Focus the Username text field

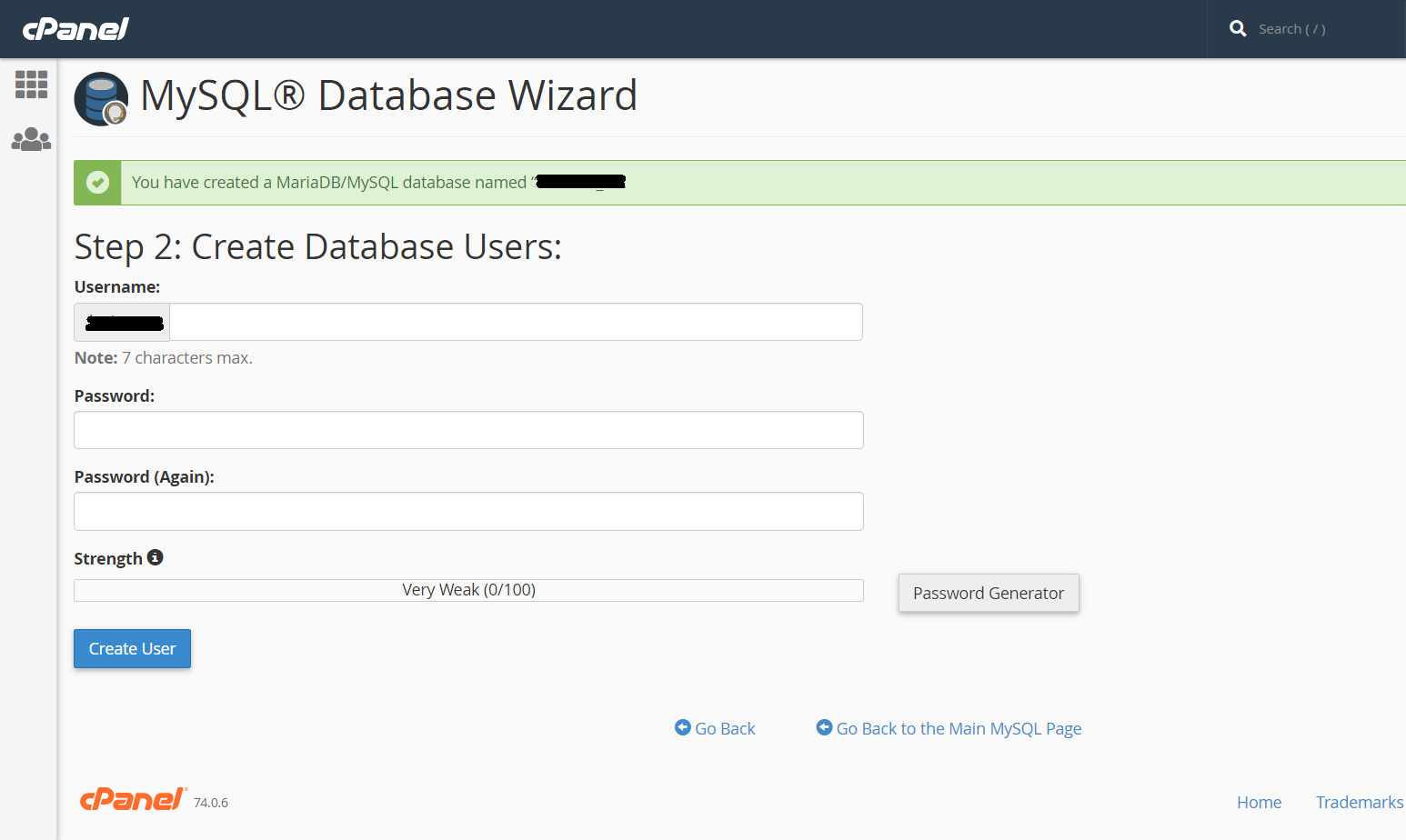click(515, 322)
